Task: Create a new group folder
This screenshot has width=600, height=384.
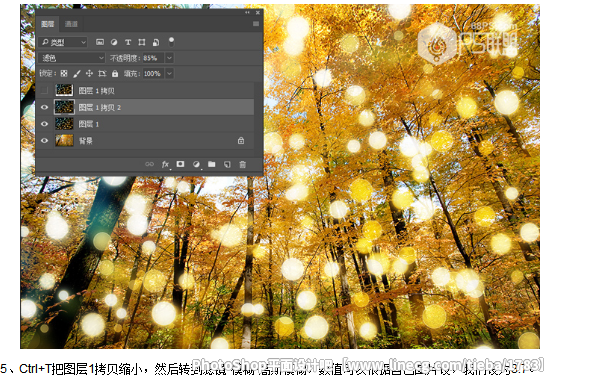Action: (x=212, y=164)
